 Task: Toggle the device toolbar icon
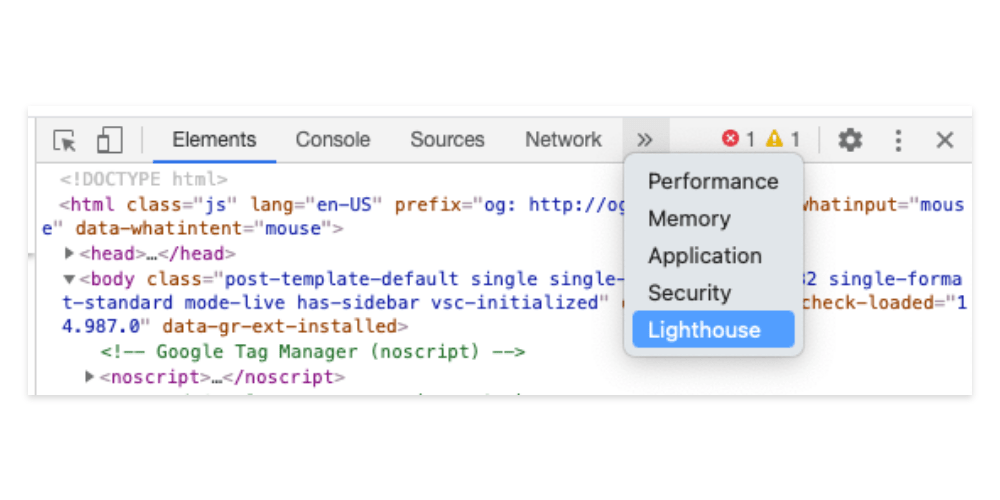point(109,140)
